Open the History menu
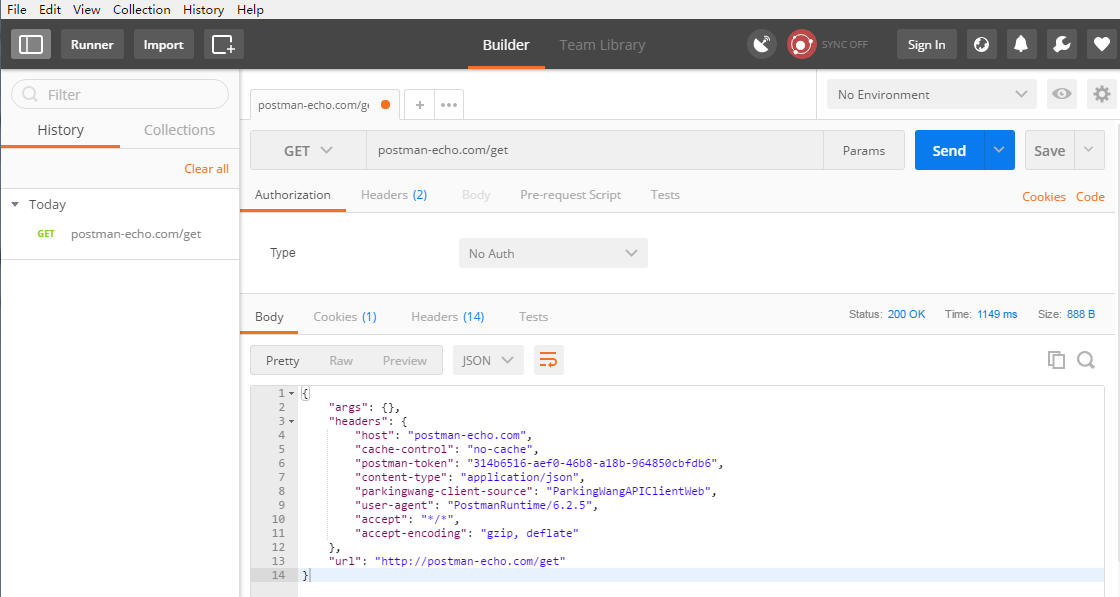Image resolution: width=1120 pixels, height=597 pixels. (204, 9)
